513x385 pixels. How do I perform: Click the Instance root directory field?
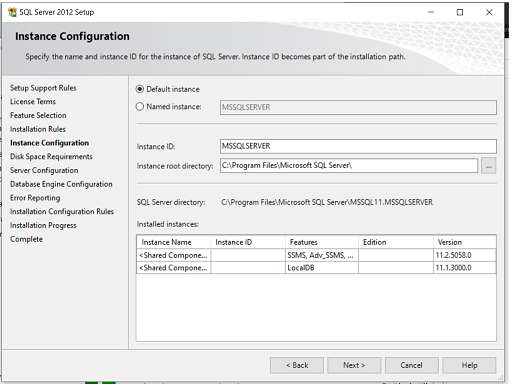349,166
